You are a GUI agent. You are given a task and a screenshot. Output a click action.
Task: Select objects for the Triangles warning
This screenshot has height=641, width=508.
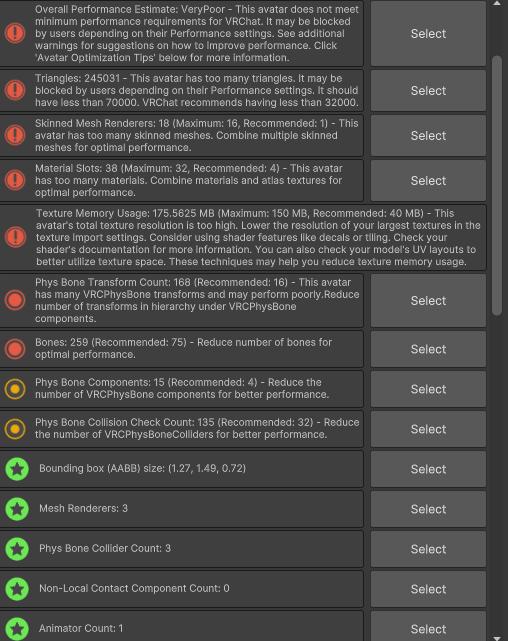pyautogui.click(x=428, y=90)
